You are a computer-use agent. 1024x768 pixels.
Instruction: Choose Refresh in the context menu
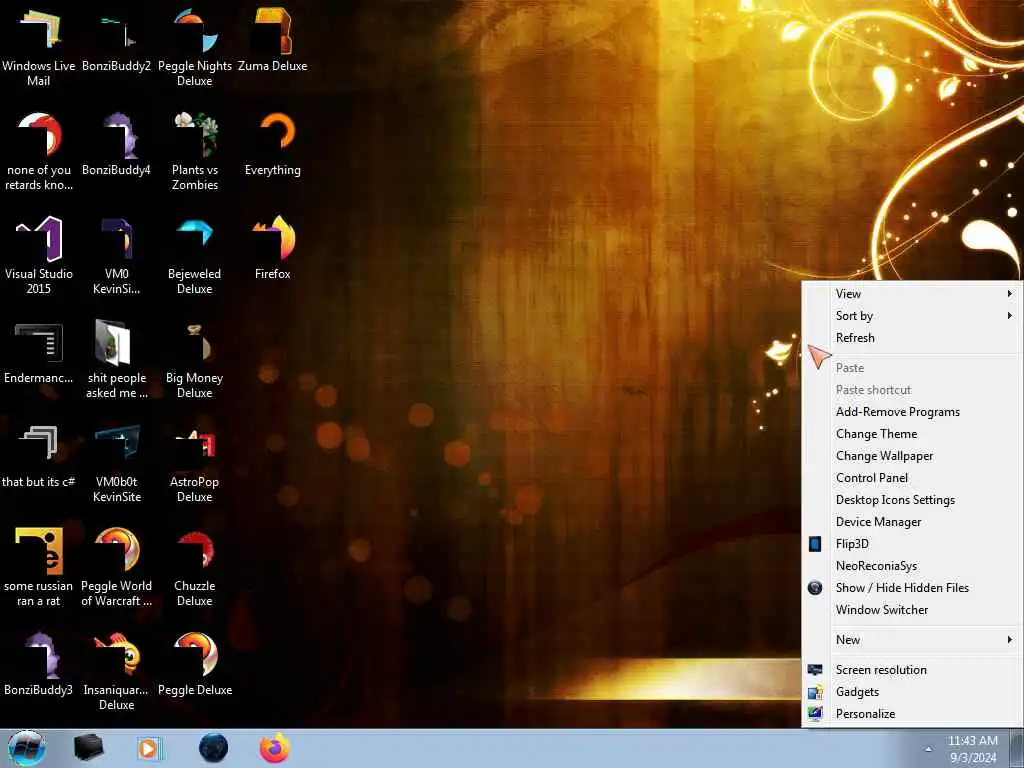click(912, 338)
